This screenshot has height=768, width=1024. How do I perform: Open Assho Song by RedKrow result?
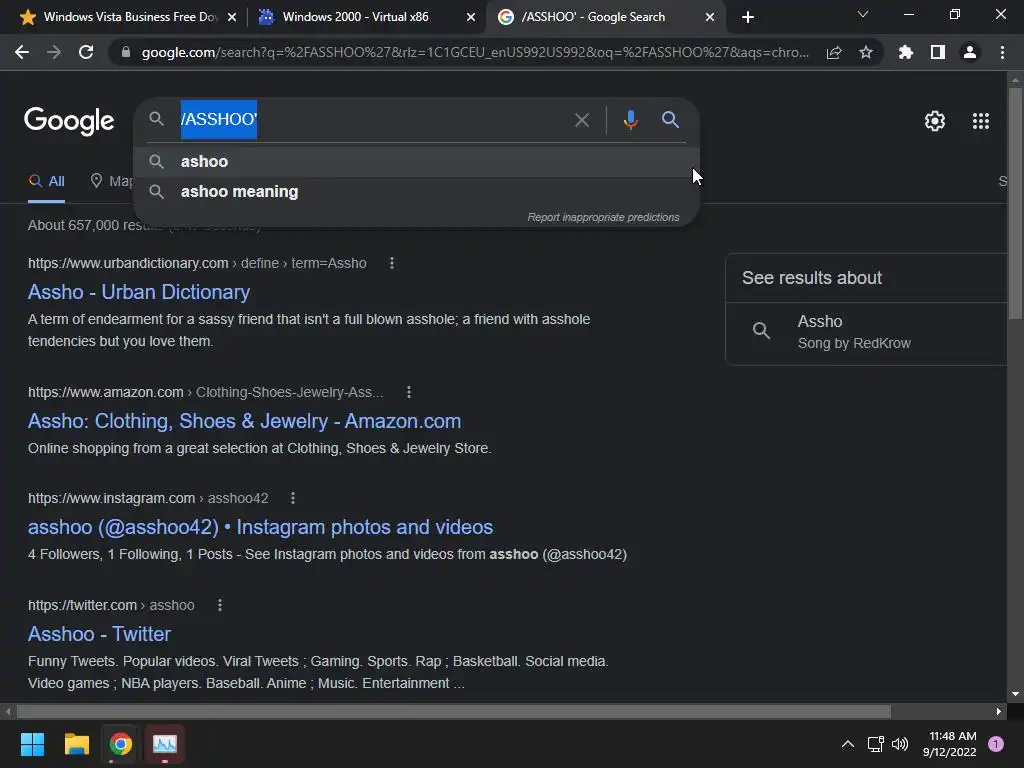pos(867,332)
